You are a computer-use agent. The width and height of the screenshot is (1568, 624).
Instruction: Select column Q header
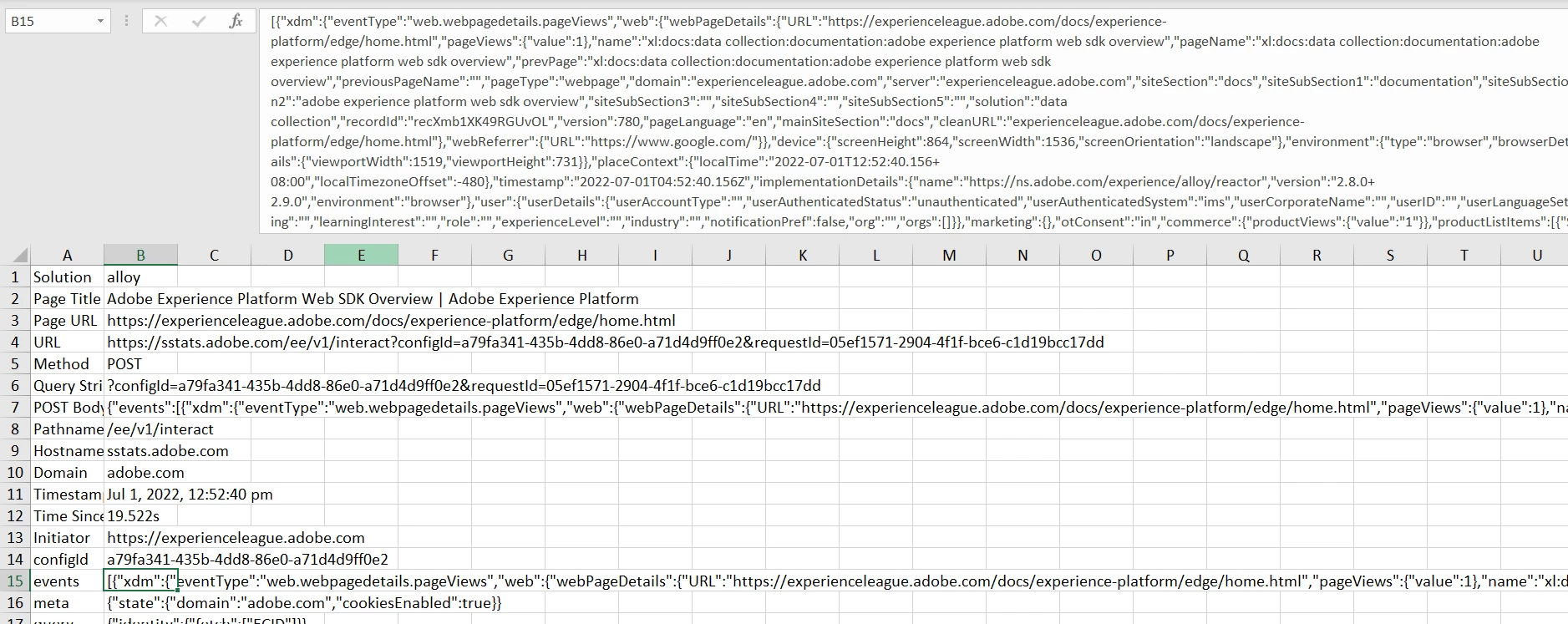tap(1243, 255)
